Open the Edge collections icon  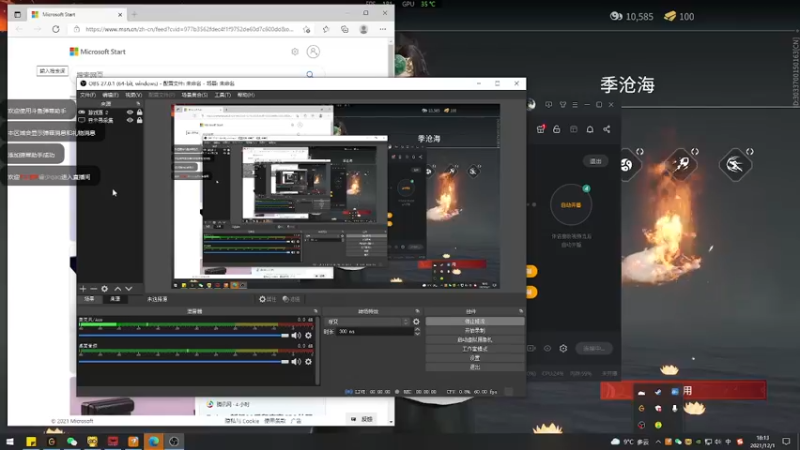(345, 29)
